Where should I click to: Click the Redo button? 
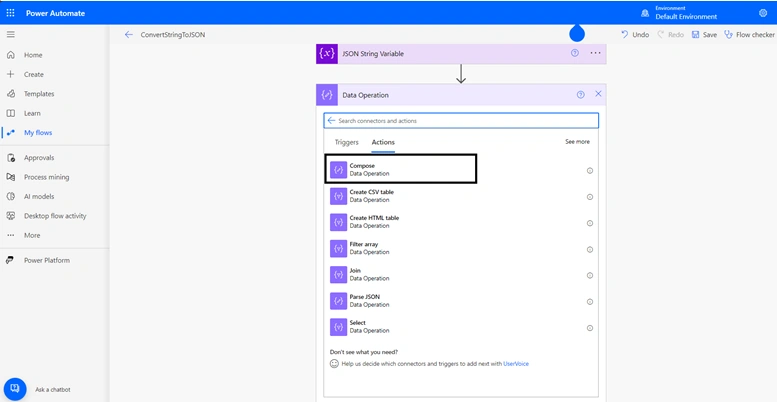(x=670, y=35)
